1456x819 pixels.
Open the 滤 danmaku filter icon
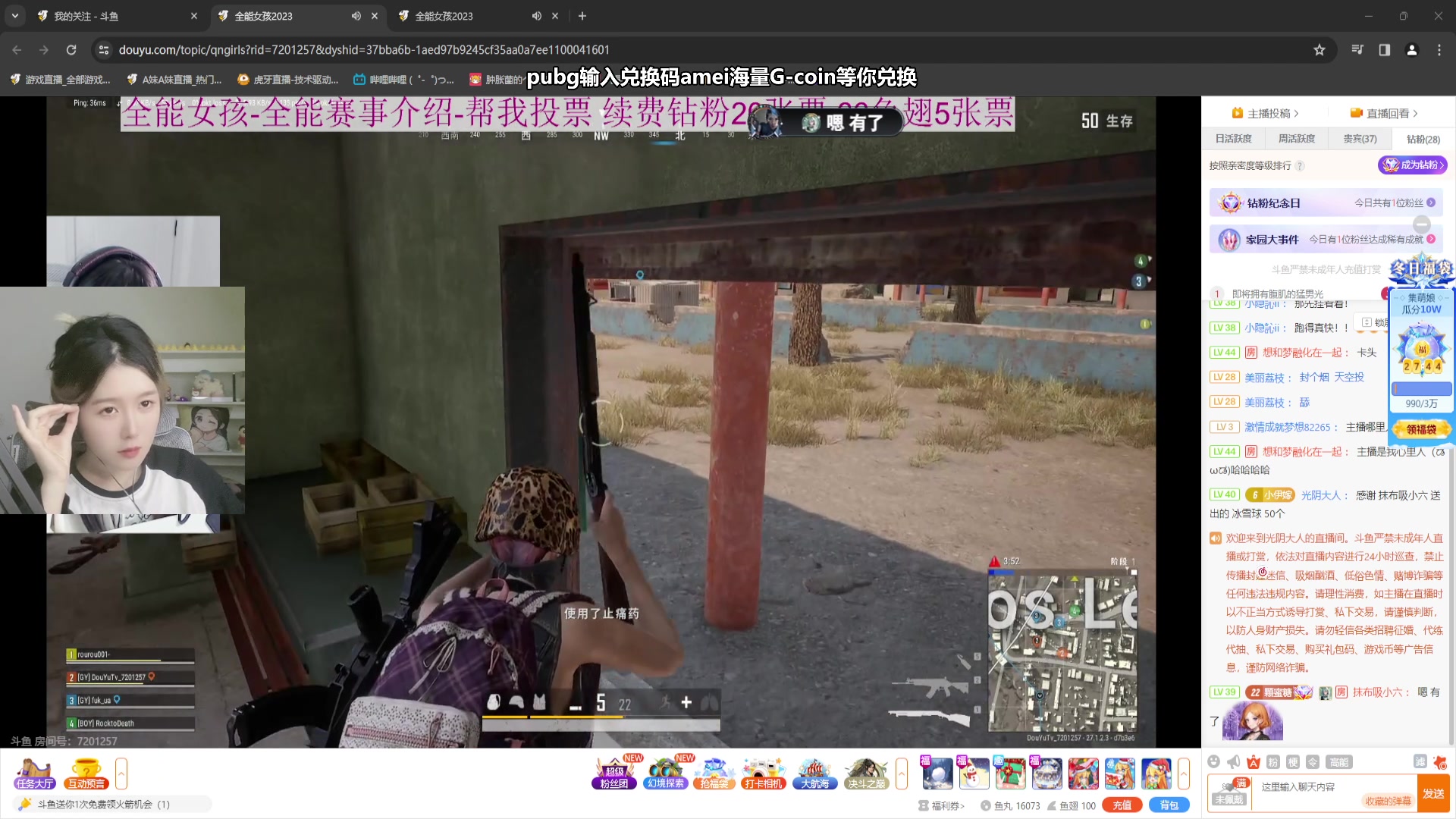1420,761
